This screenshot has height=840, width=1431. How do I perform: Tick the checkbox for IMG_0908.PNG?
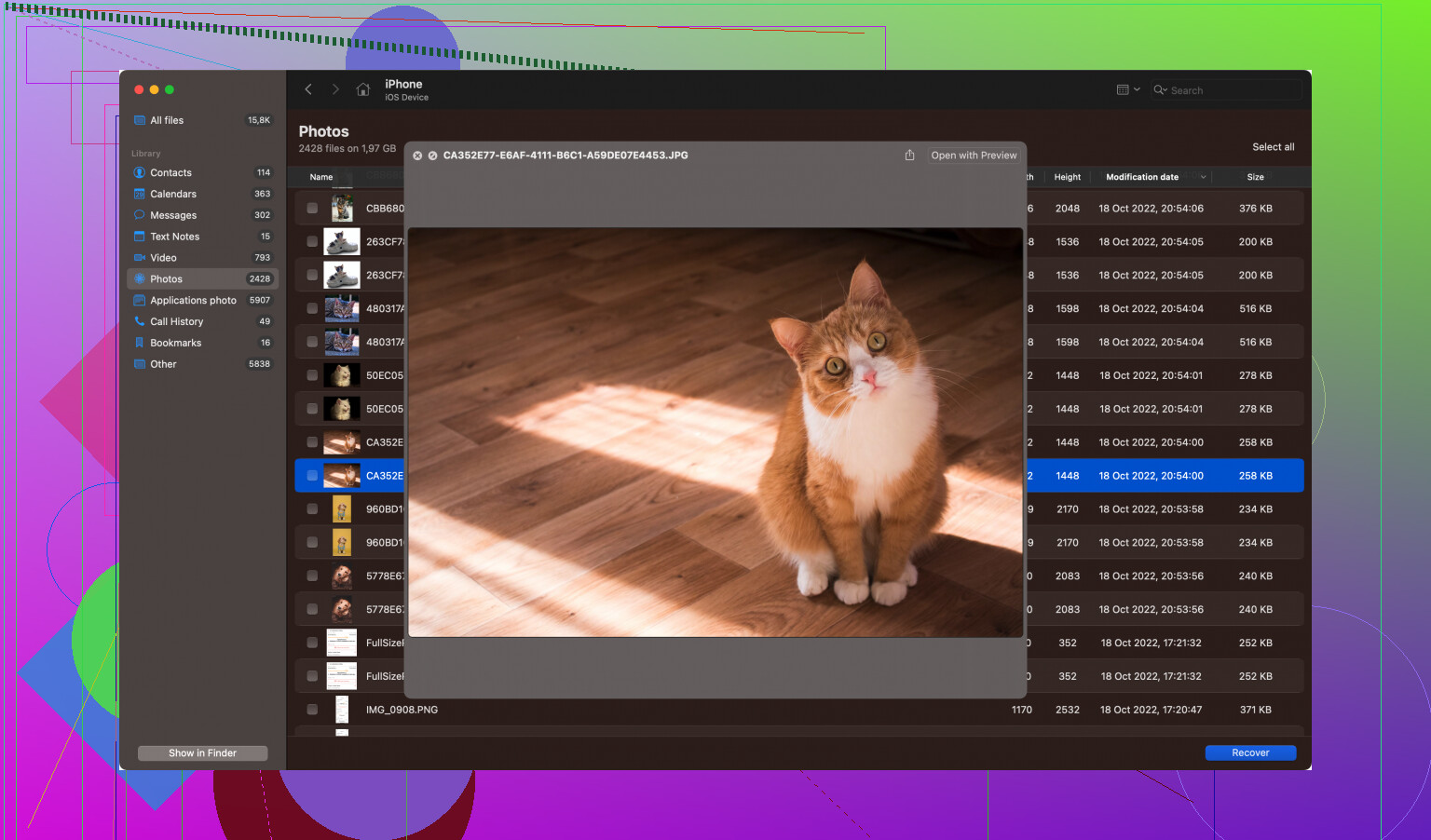pyautogui.click(x=312, y=710)
